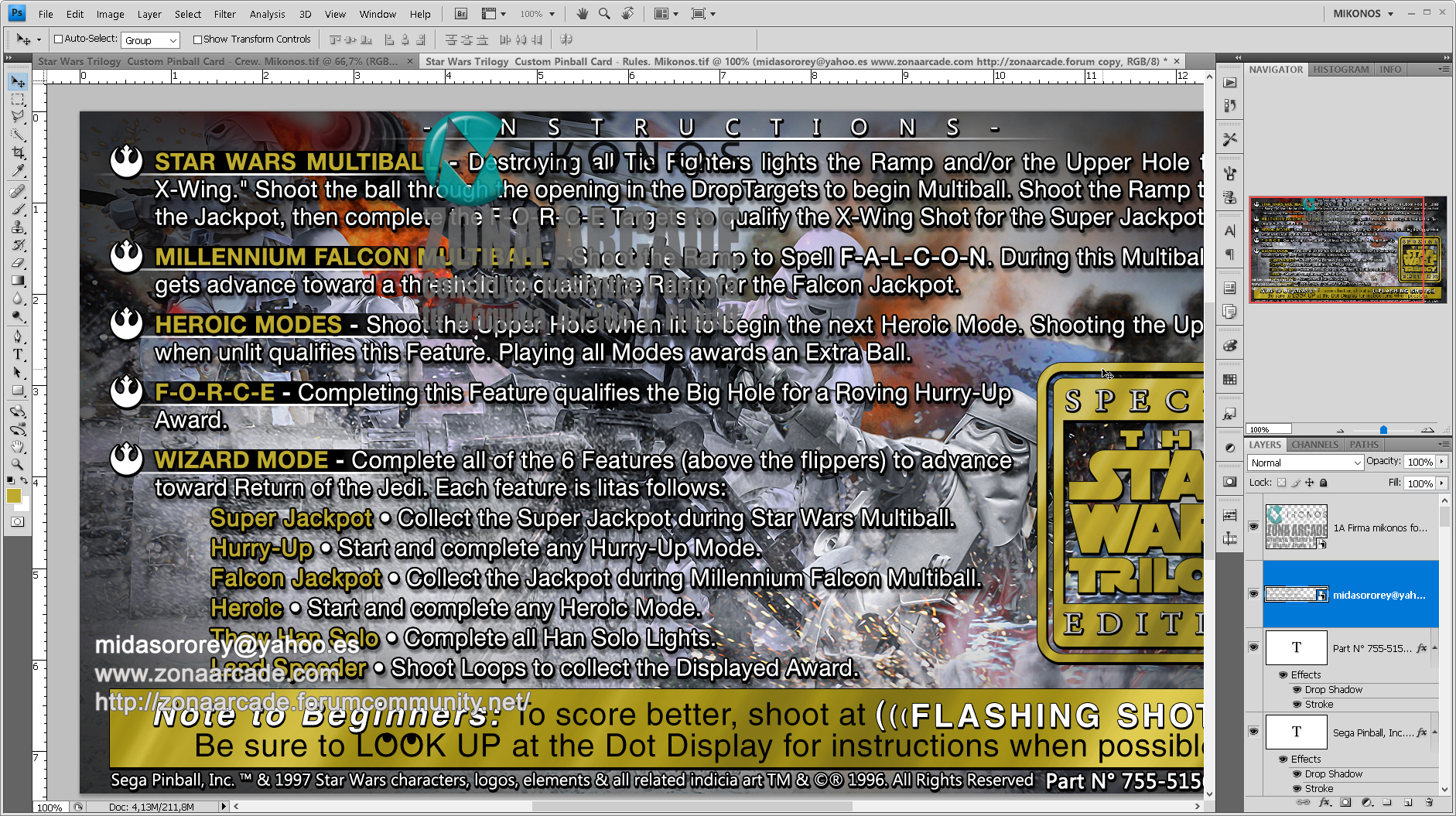Select the Move tool in the toolbox
Viewport: 1456px width, 816px height.
18,81
